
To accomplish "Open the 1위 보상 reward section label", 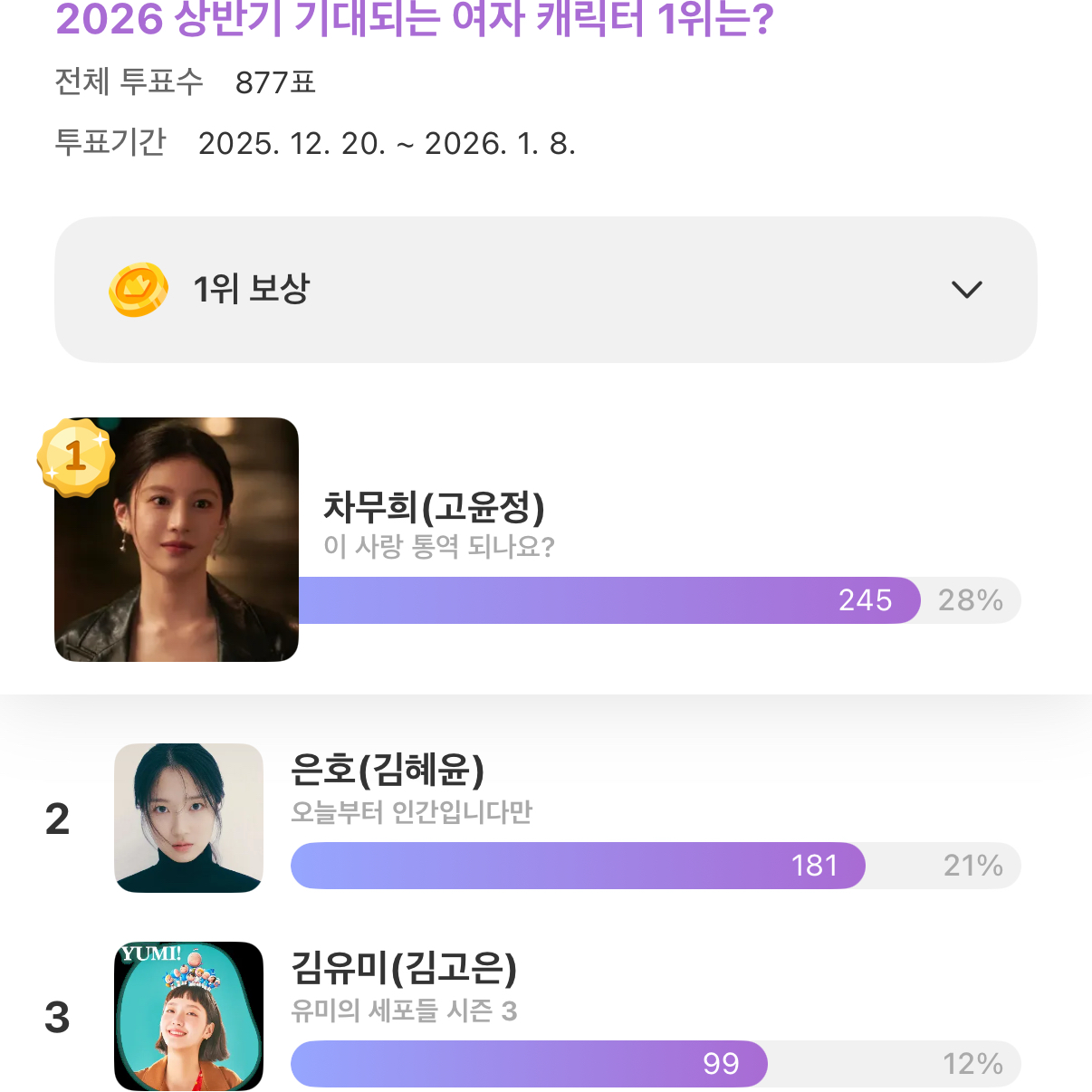I will coord(252,290).
